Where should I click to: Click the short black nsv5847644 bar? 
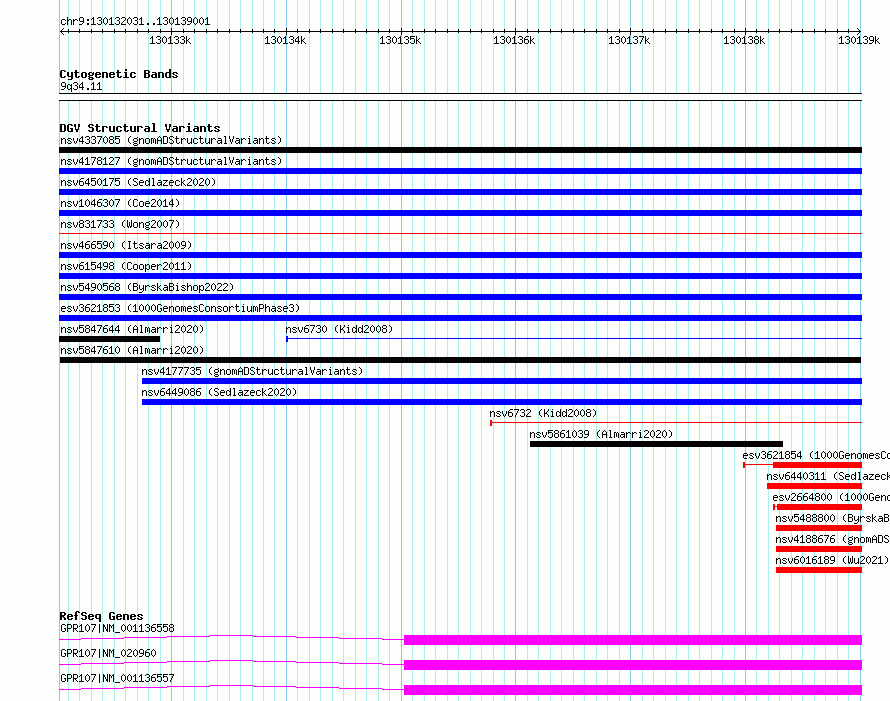click(110, 339)
